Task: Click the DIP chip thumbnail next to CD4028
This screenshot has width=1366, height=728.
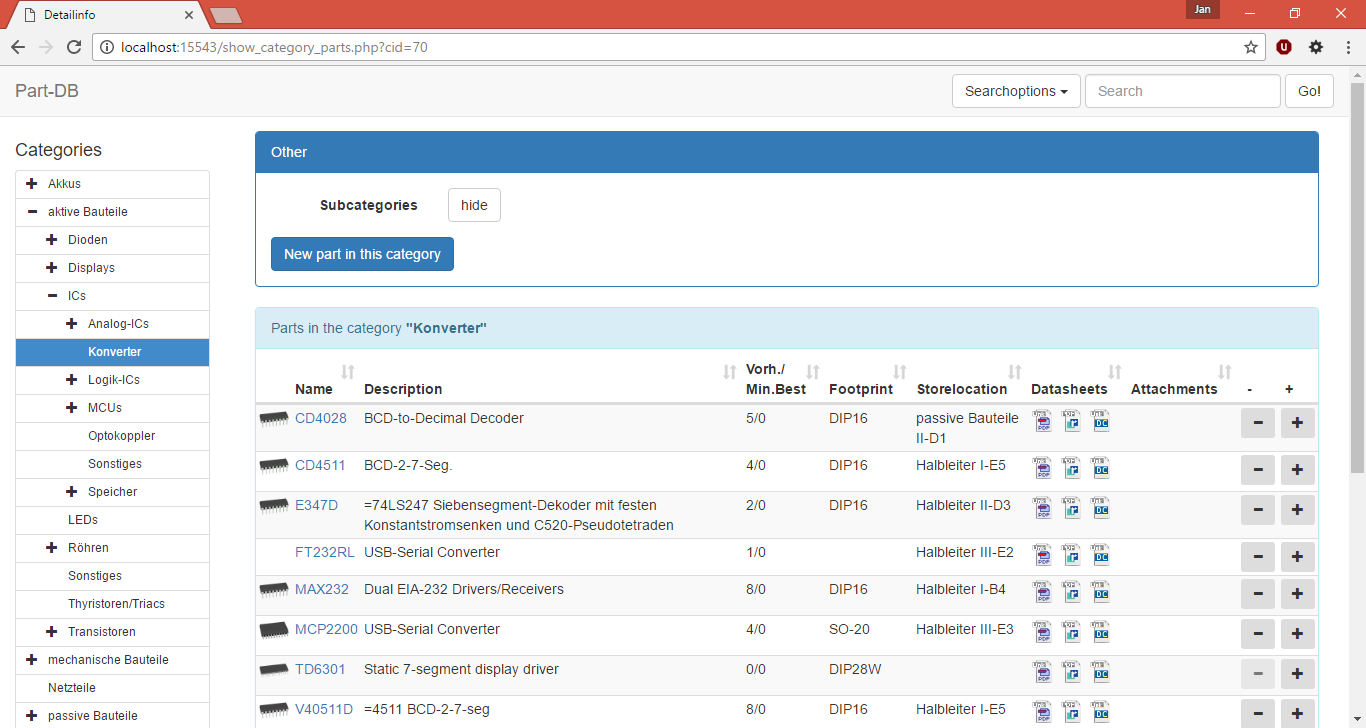Action: [x=274, y=418]
